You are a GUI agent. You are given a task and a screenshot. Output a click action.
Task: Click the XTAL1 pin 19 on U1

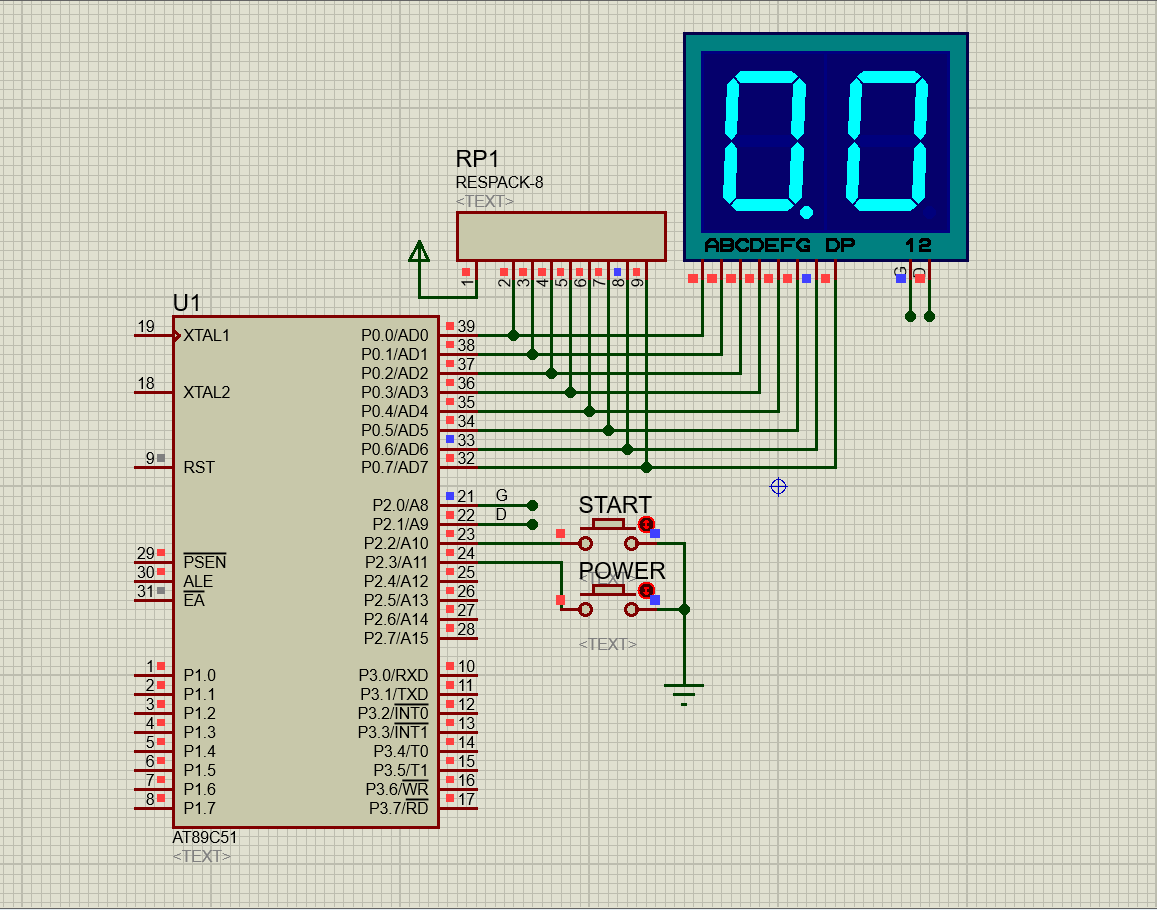pyautogui.click(x=152, y=335)
